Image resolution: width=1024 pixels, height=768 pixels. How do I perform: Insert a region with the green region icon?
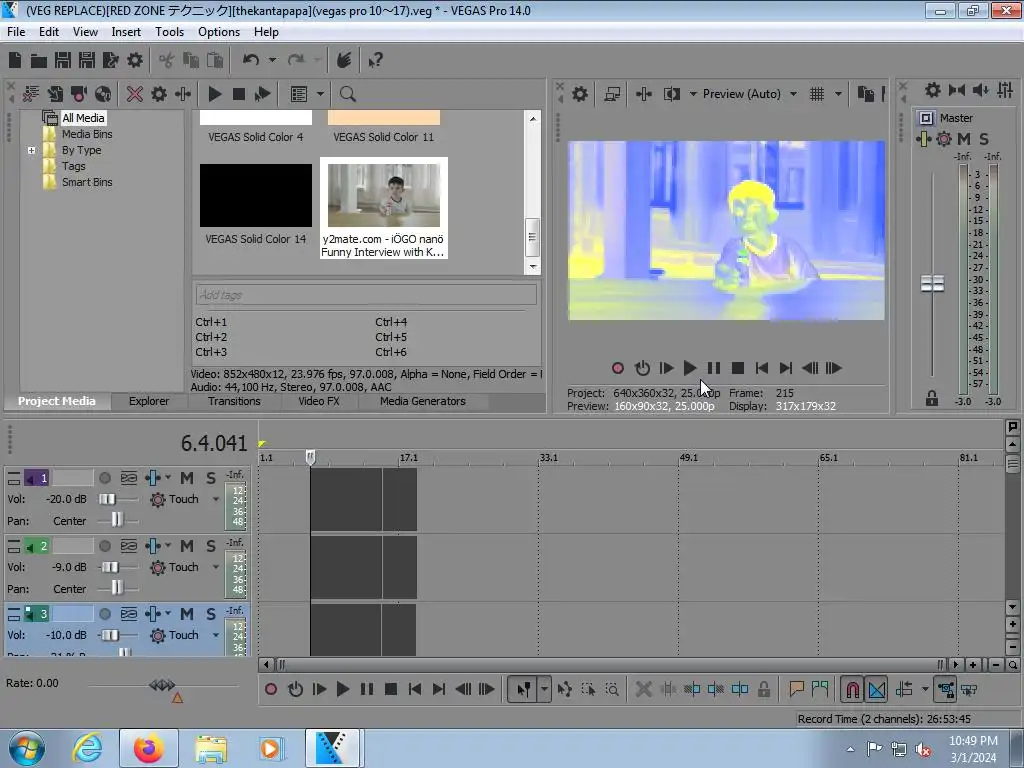click(x=820, y=689)
